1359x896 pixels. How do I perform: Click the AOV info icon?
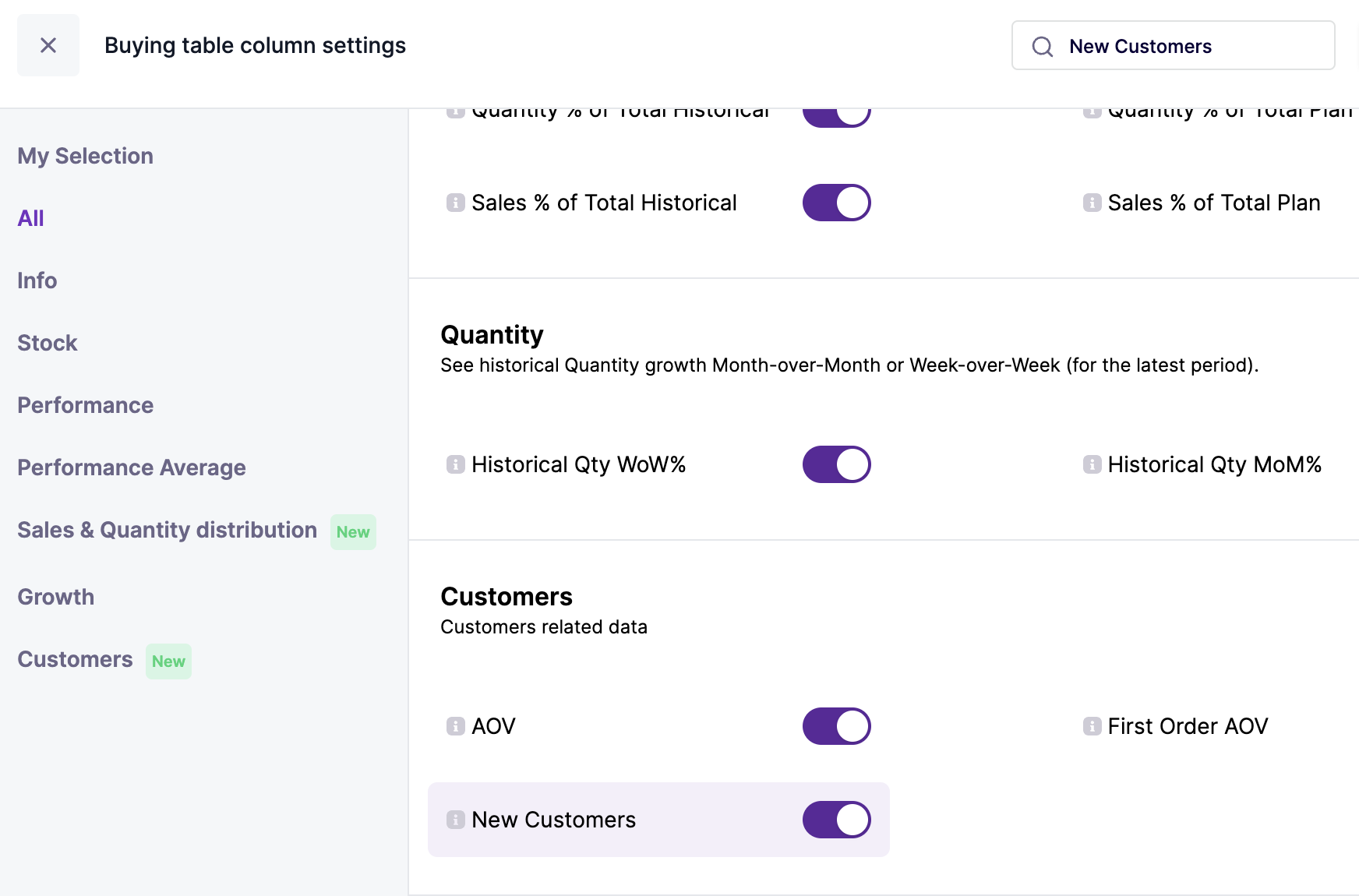coord(455,726)
